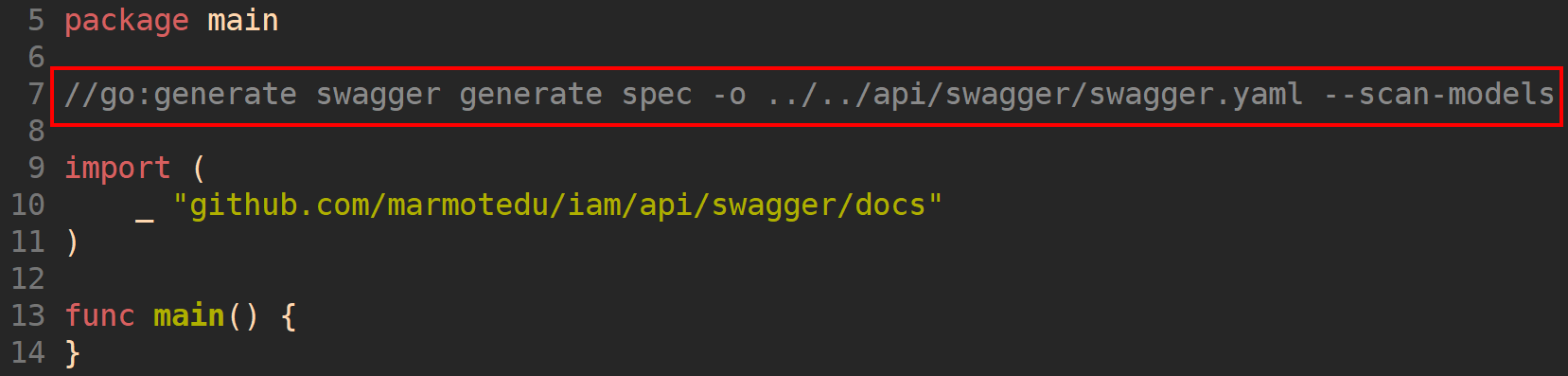The width and height of the screenshot is (1568, 376).
Task: Click the opening parenthesis after import
Action: [x=199, y=168]
